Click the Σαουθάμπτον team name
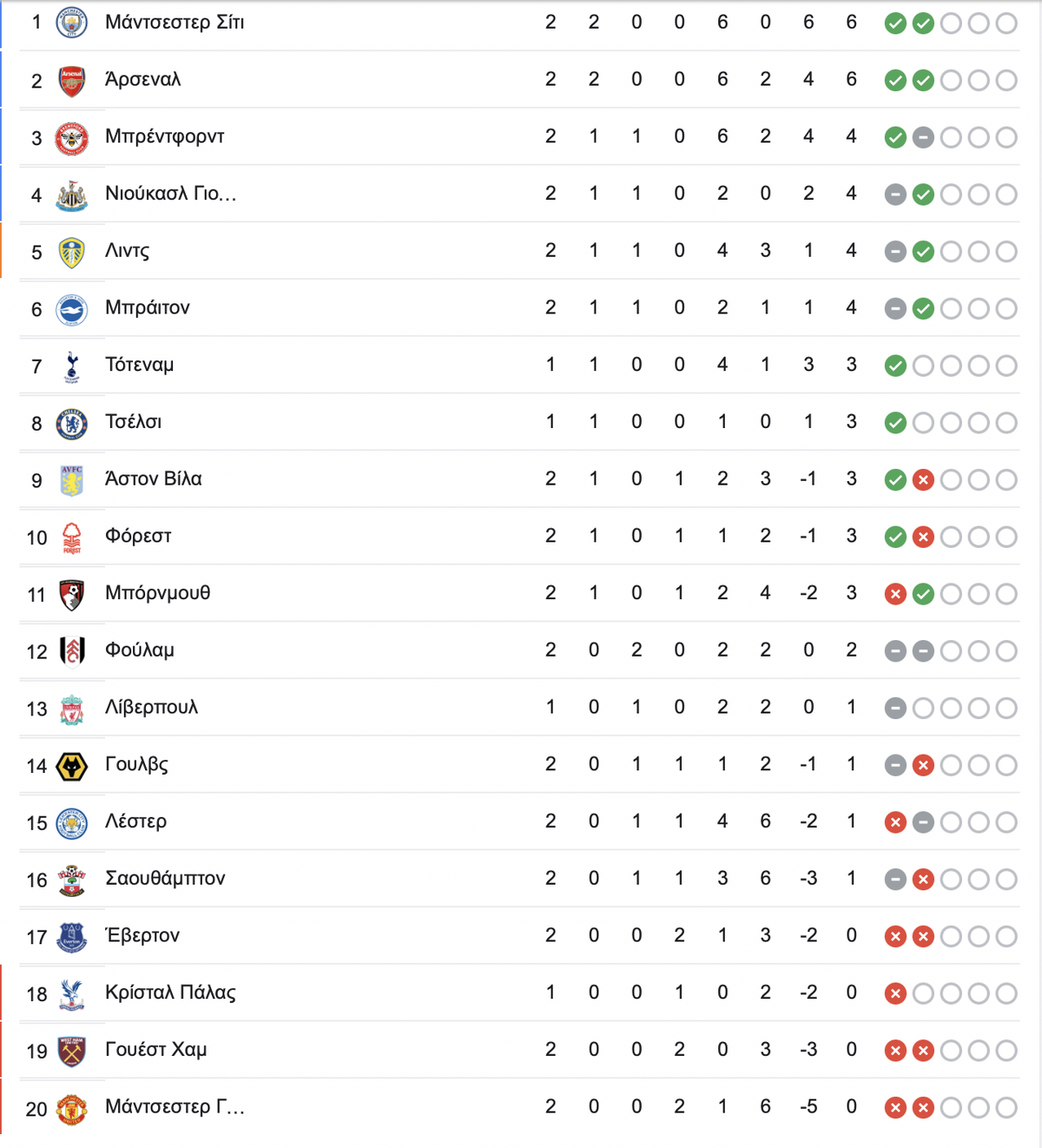The height and width of the screenshot is (1148, 1042). pyautogui.click(x=165, y=878)
